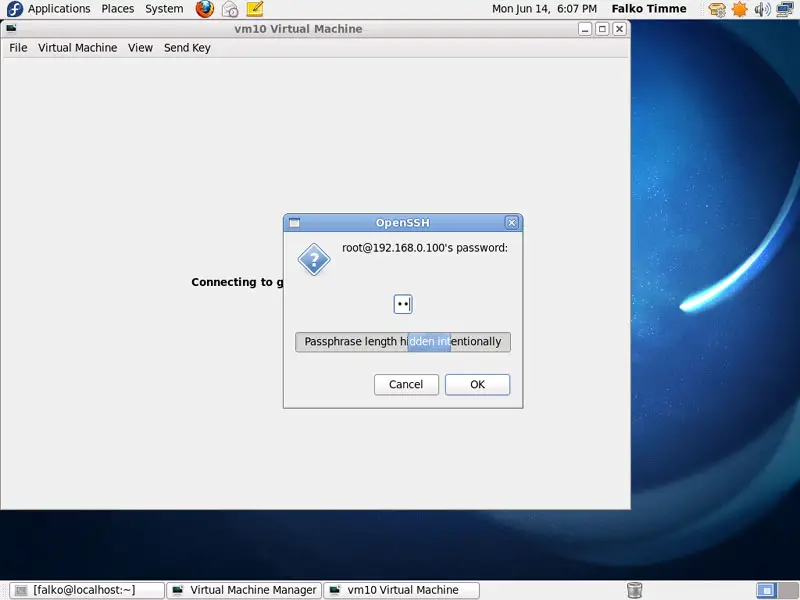Minimize the vm10 Virtual Machine window
Image resolution: width=800 pixels, height=600 pixels.
(x=585, y=29)
